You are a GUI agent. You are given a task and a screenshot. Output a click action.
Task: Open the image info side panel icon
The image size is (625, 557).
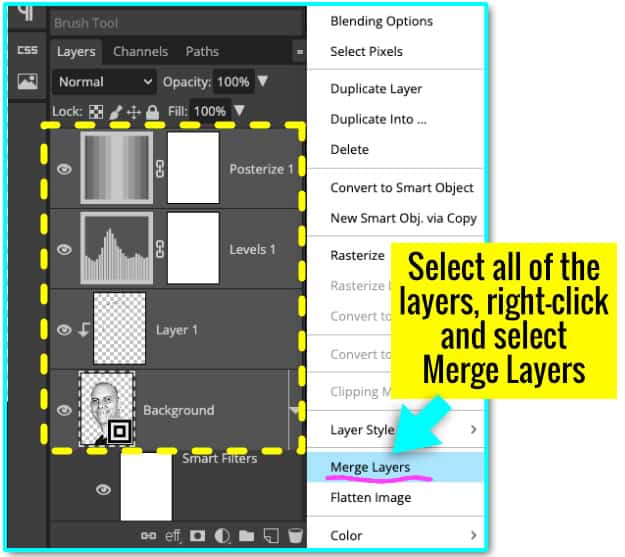(28, 81)
